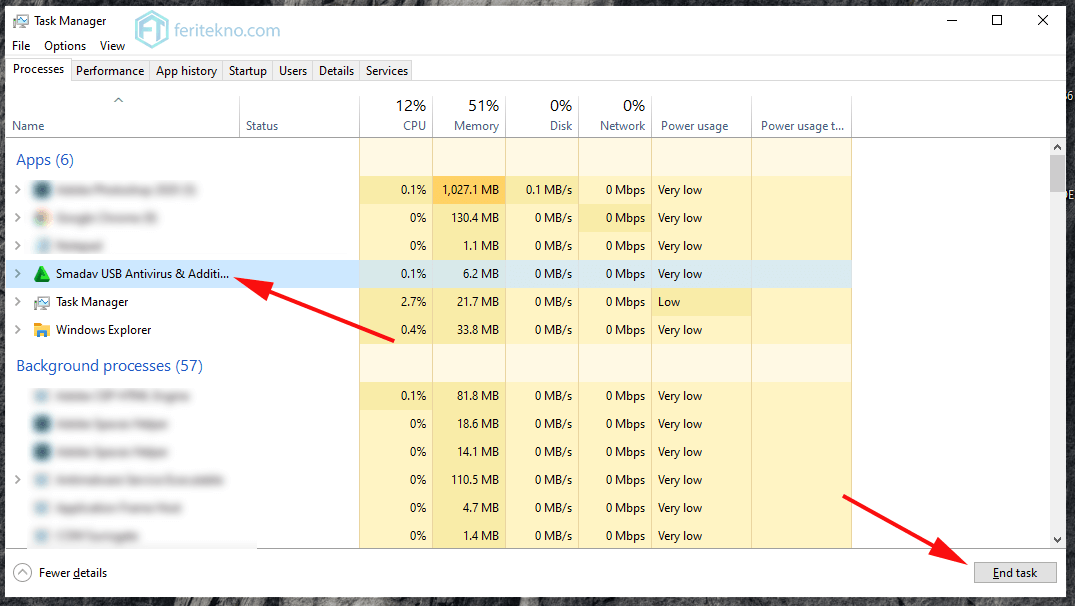Image resolution: width=1075 pixels, height=606 pixels.
Task: Click the 81.8 MB memory cell
Action: (469, 396)
